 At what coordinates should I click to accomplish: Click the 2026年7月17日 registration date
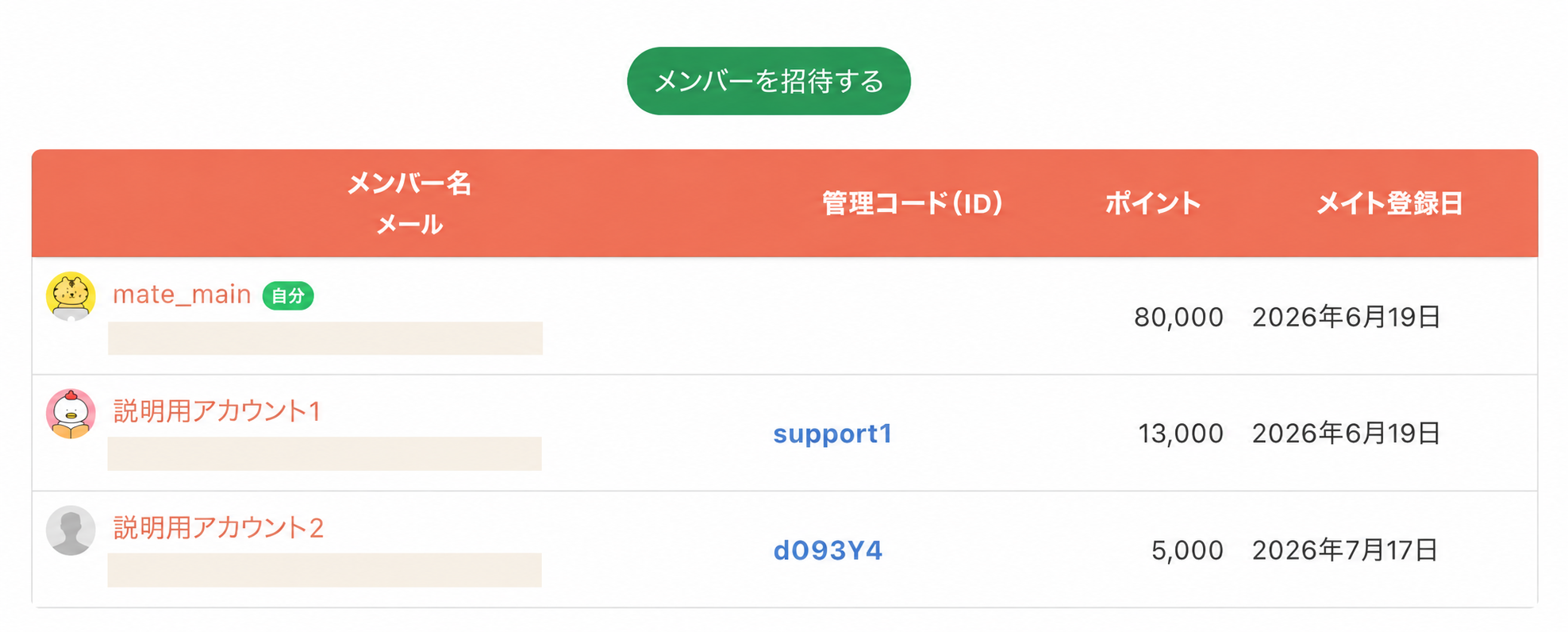tap(1345, 550)
